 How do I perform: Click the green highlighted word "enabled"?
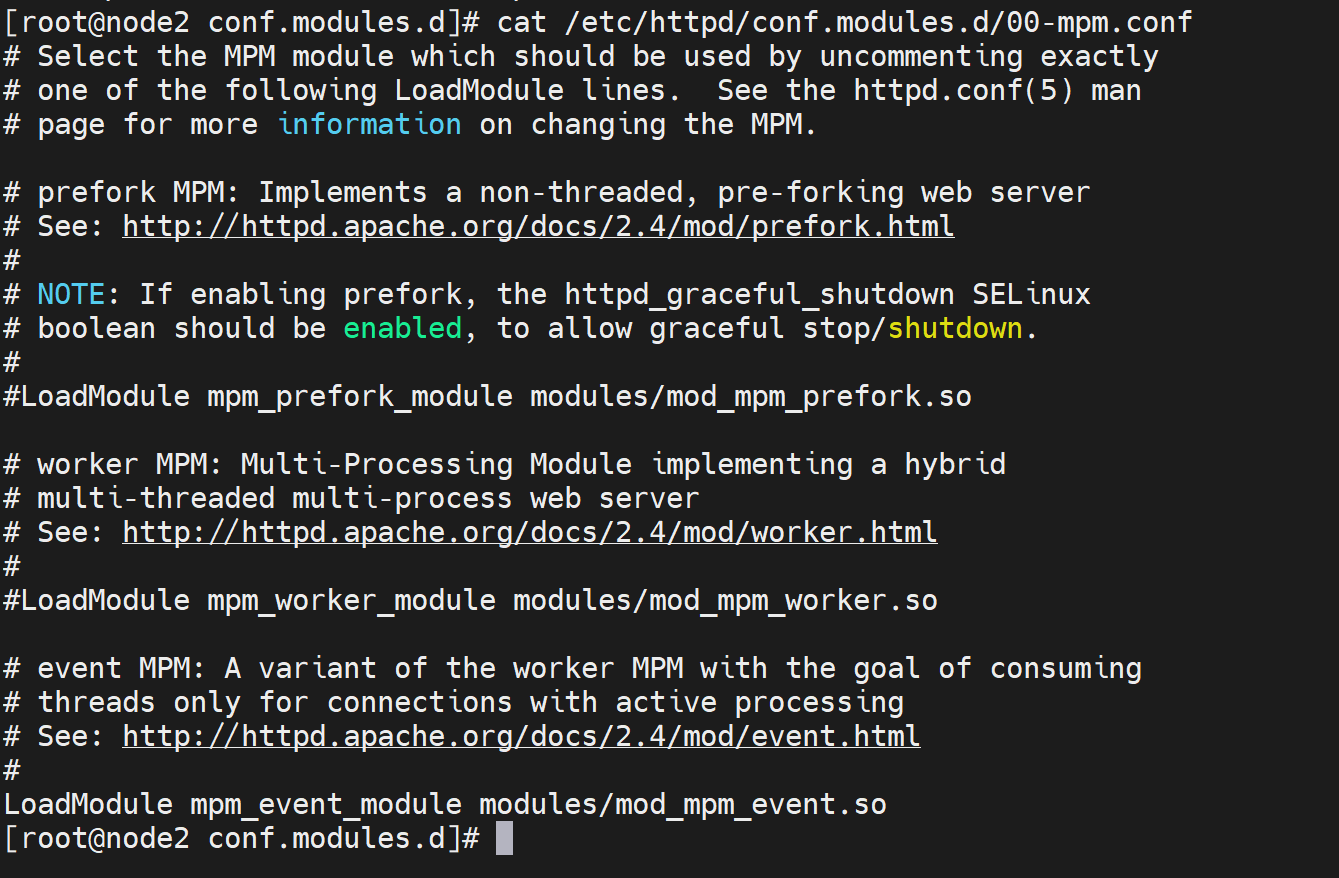pyautogui.click(x=402, y=328)
